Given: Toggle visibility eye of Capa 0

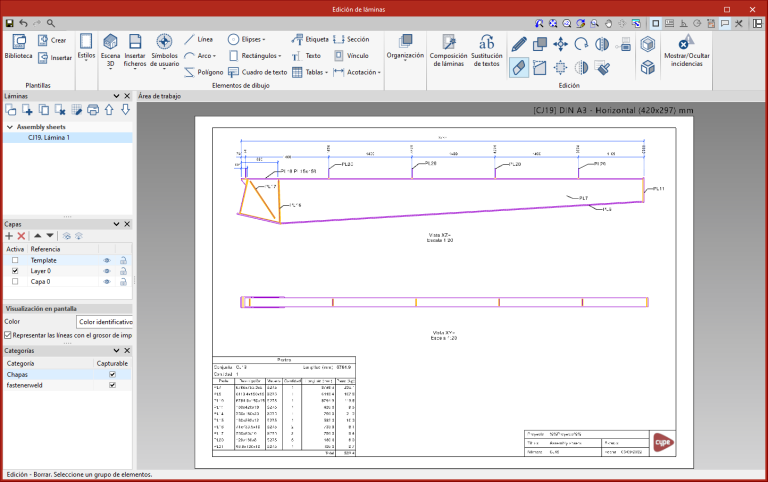Looking at the screenshot, I should point(105,282).
